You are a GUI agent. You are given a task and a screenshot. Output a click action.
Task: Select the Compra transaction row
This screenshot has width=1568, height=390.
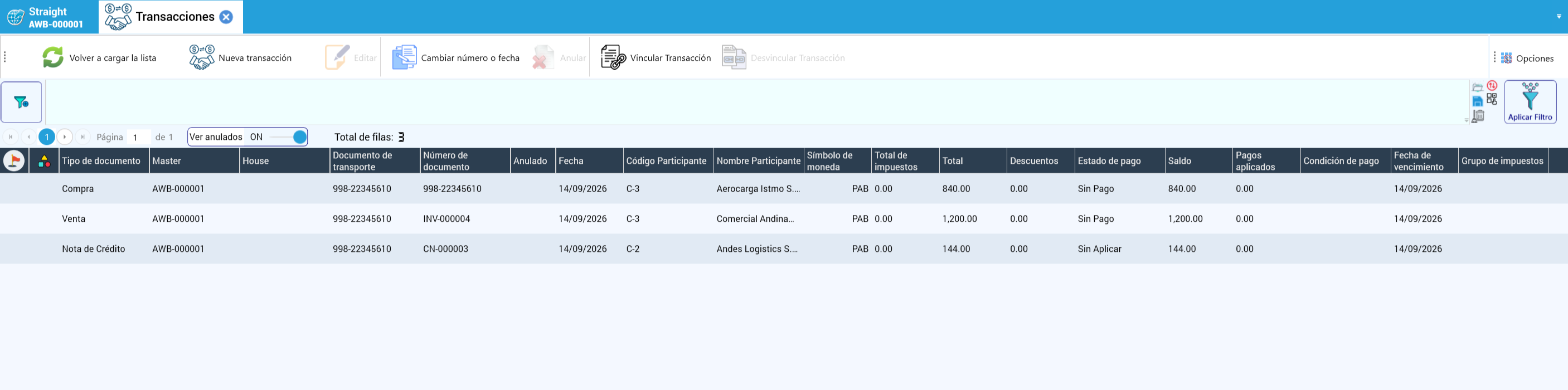click(784, 189)
